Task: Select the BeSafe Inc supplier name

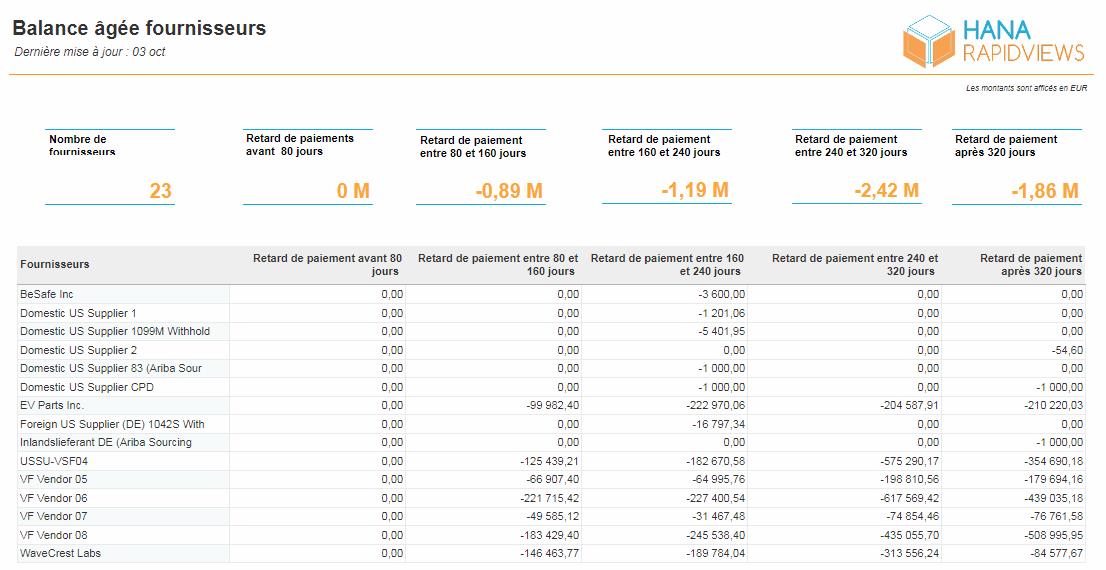Action: [47, 294]
